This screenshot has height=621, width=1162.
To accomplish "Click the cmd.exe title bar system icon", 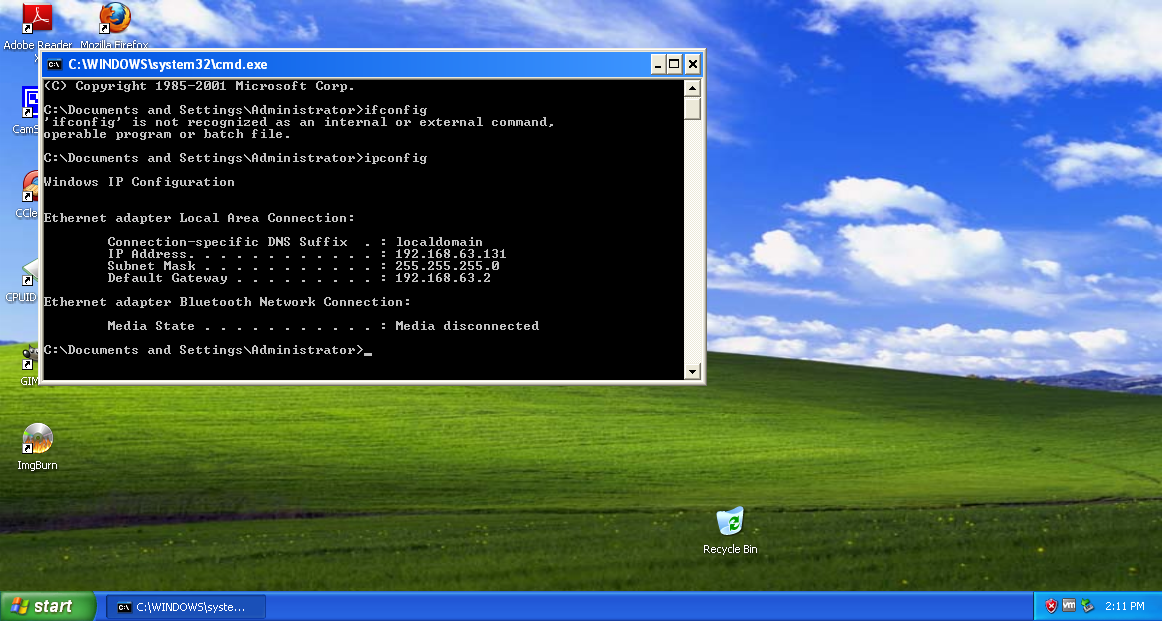I will pyautogui.click(x=54, y=64).
